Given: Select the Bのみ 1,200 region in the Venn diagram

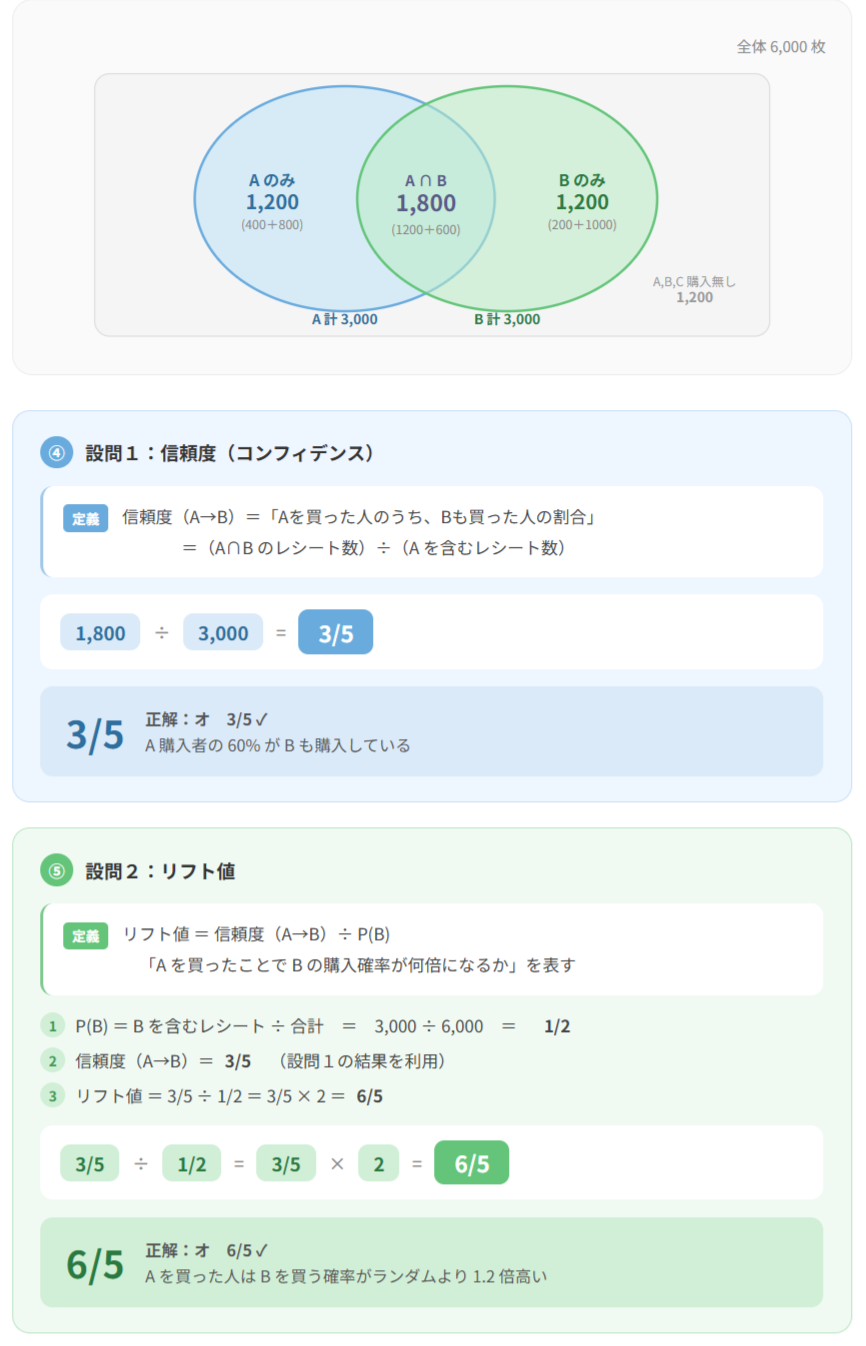Looking at the screenshot, I should (582, 201).
